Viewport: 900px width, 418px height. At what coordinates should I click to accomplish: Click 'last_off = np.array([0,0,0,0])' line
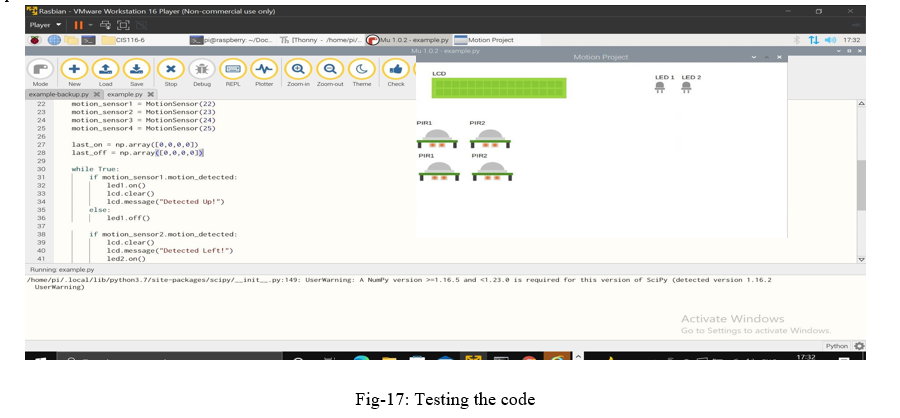pos(137,153)
